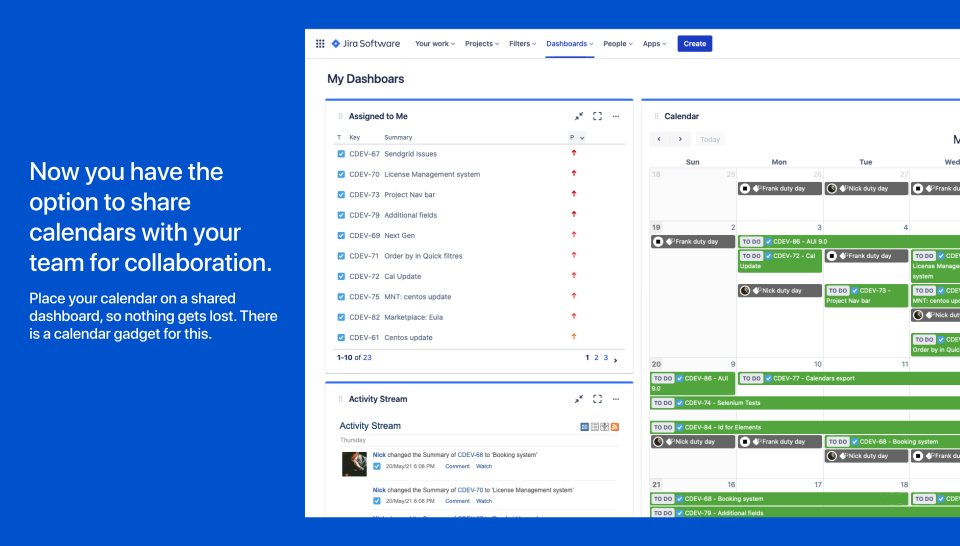Minimize the Assigned to Me gadget
This screenshot has width=960, height=546.
point(579,116)
